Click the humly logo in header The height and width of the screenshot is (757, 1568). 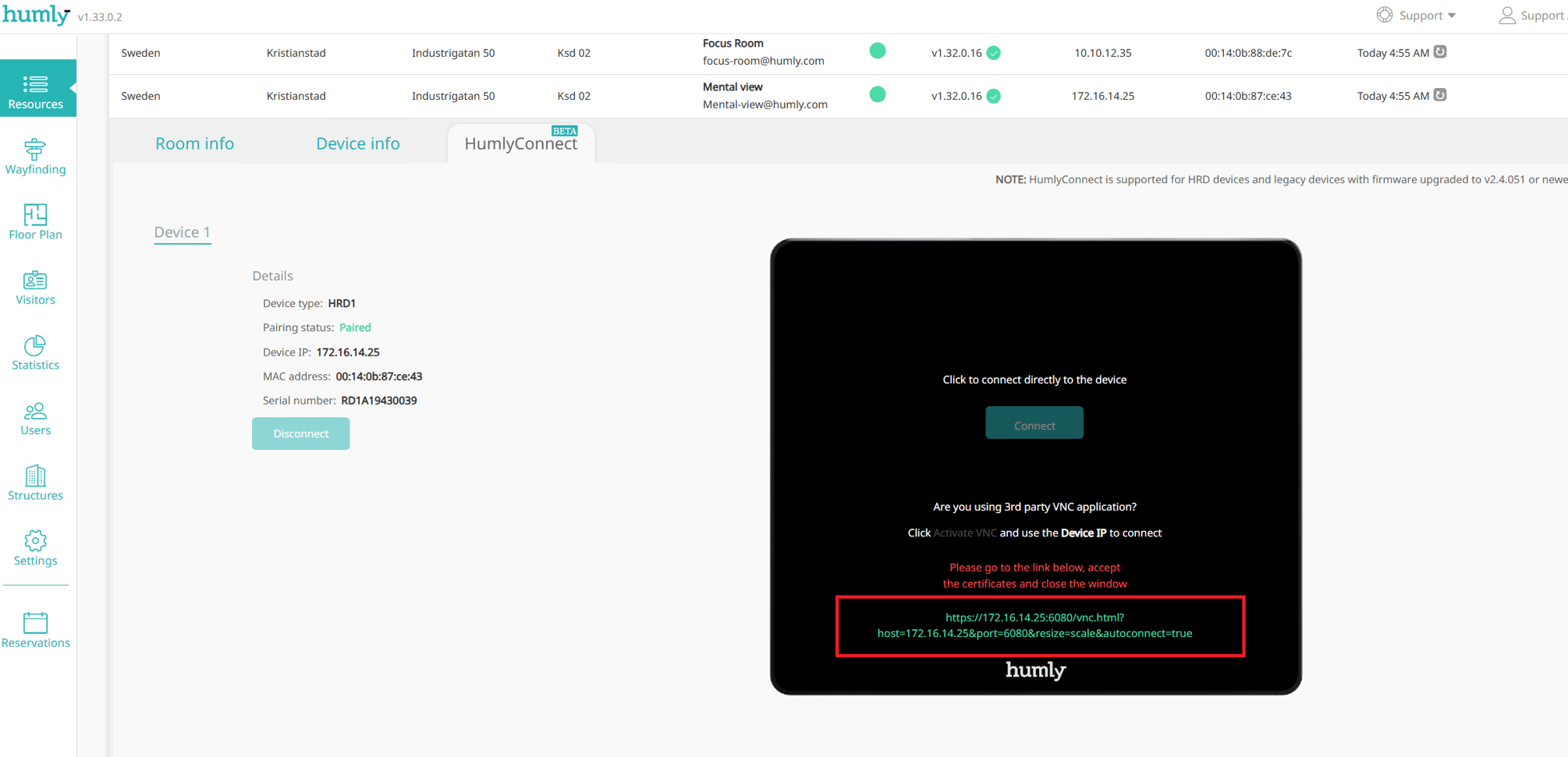point(36,15)
